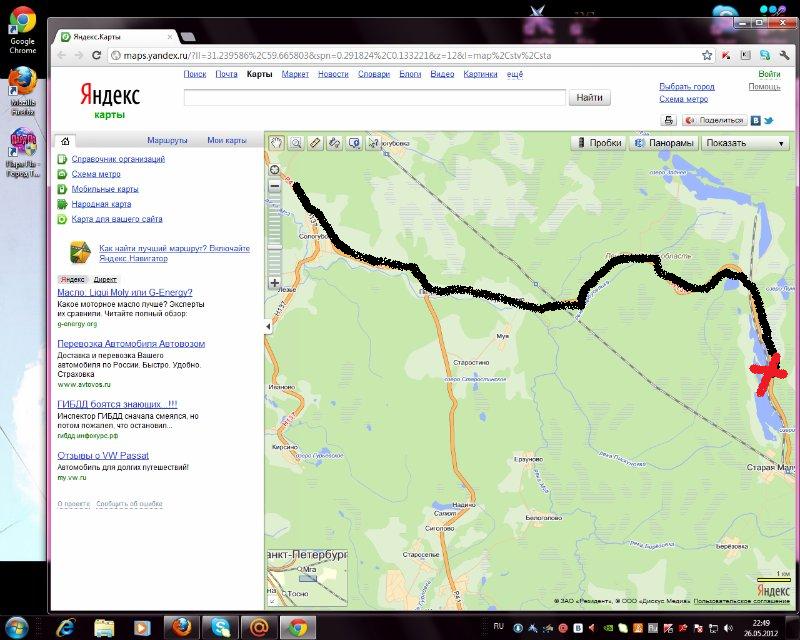The width and height of the screenshot is (800, 640).
Task: Select the magnifier zoom tool on map
Action: 296,143
